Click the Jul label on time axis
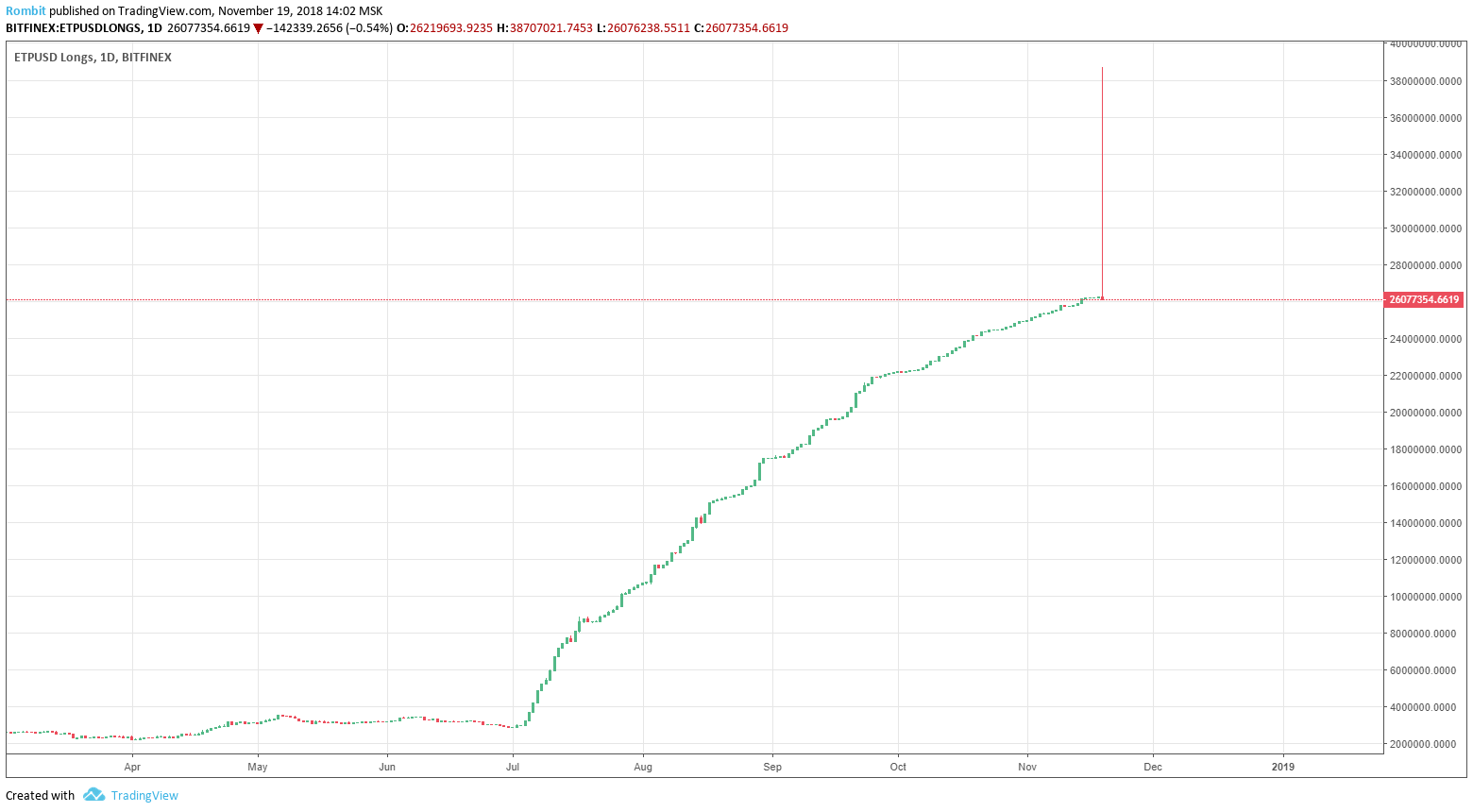The height and width of the screenshot is (812, 1473). coord(513,767)
